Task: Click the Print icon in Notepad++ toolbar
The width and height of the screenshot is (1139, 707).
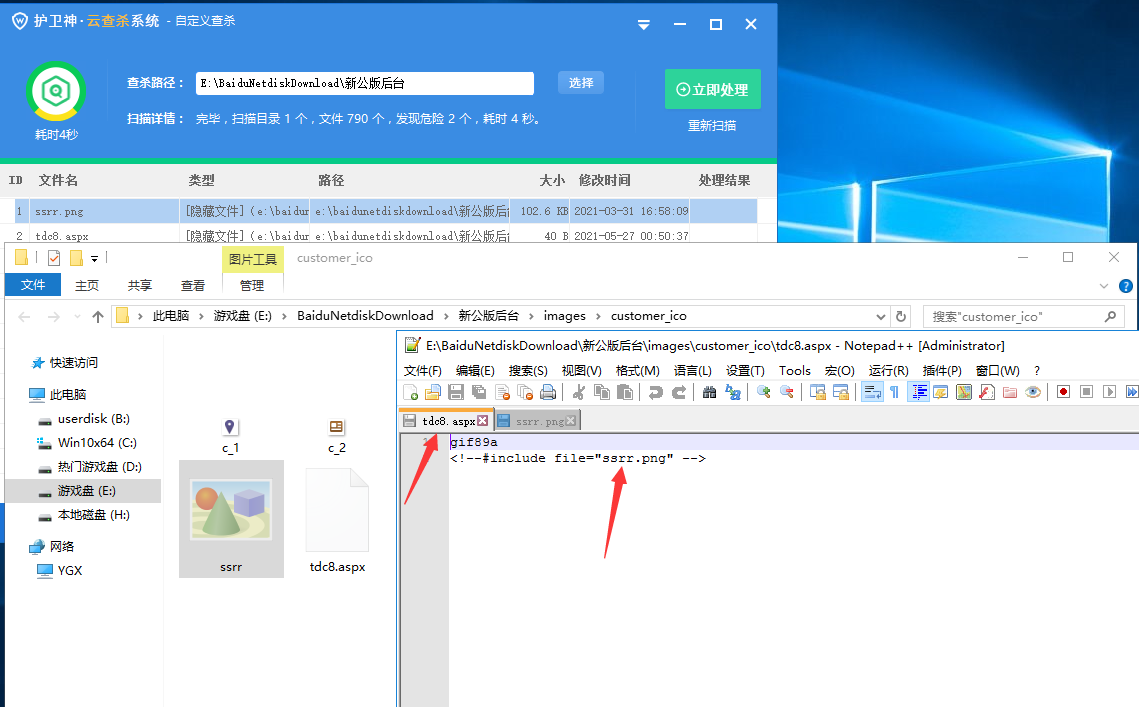Action: [548, 392]
